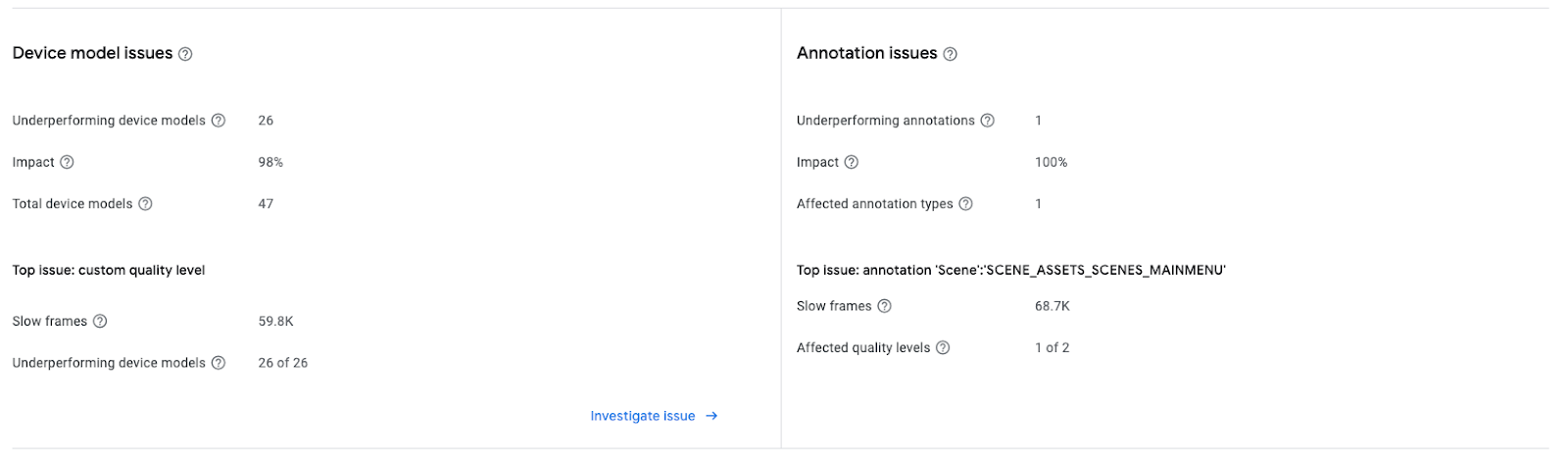
Task: Click help icon next to Underperforming annotations
Action: [987, 121]
